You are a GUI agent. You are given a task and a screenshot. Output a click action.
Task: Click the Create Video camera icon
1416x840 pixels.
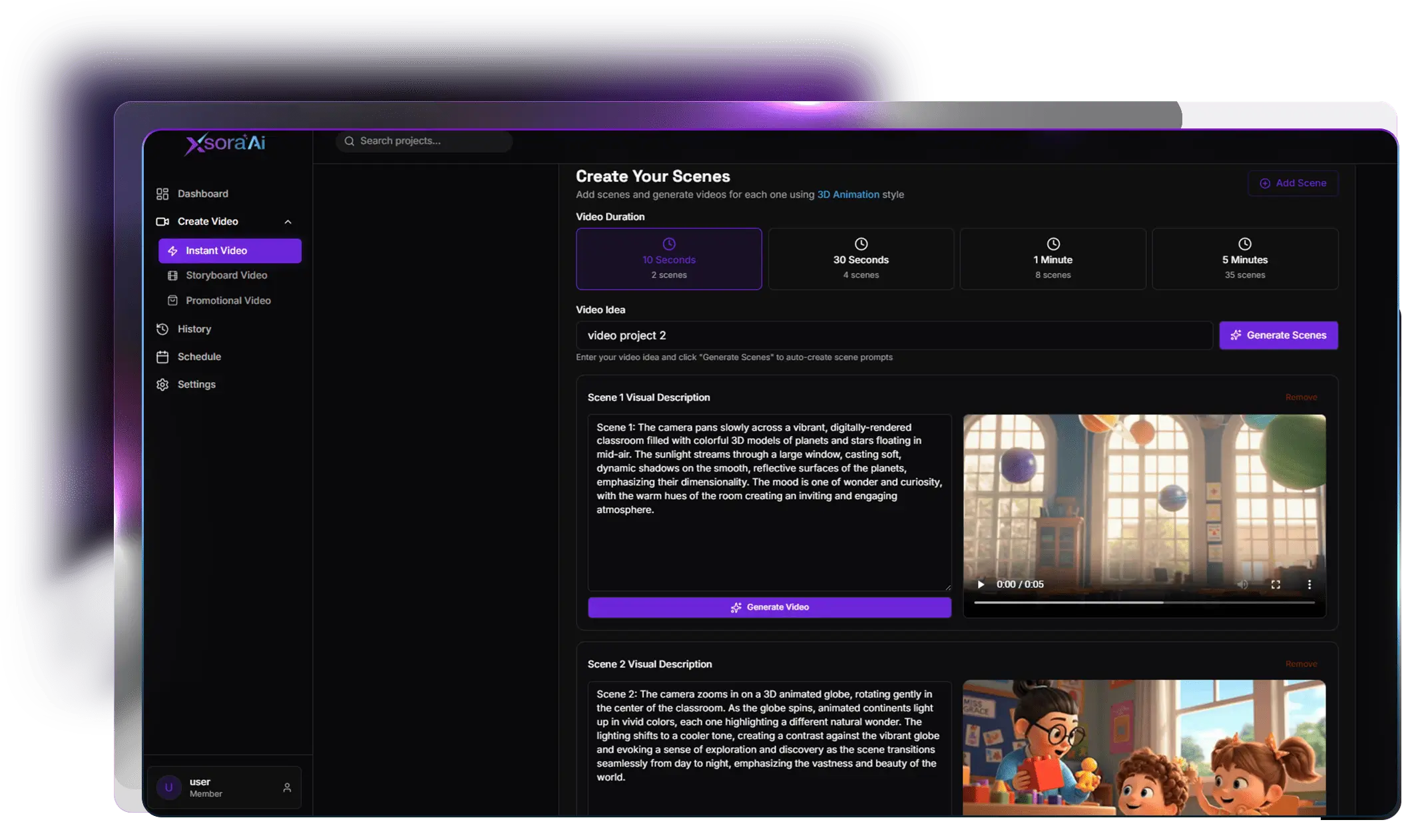coord(162,222)
